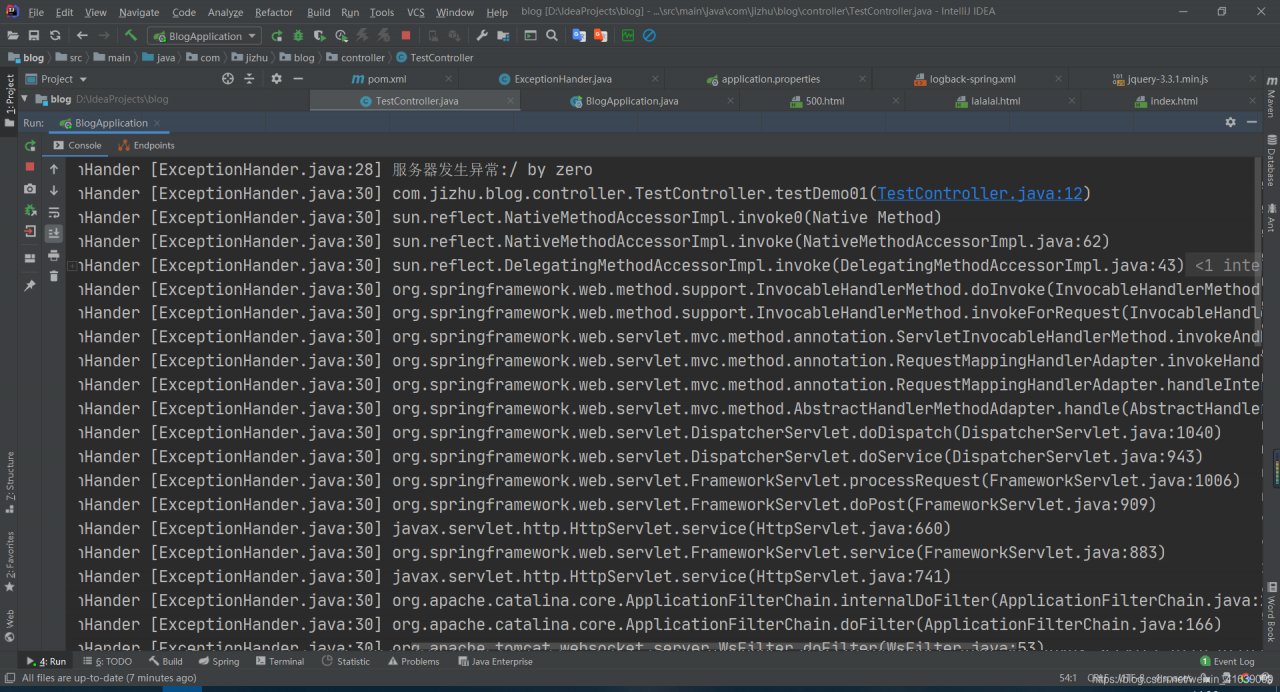Image resolution: width=1280 pixels, height=692 pixels.
Task: Build project with the hammer icon
Action: [x=131, y=35]
